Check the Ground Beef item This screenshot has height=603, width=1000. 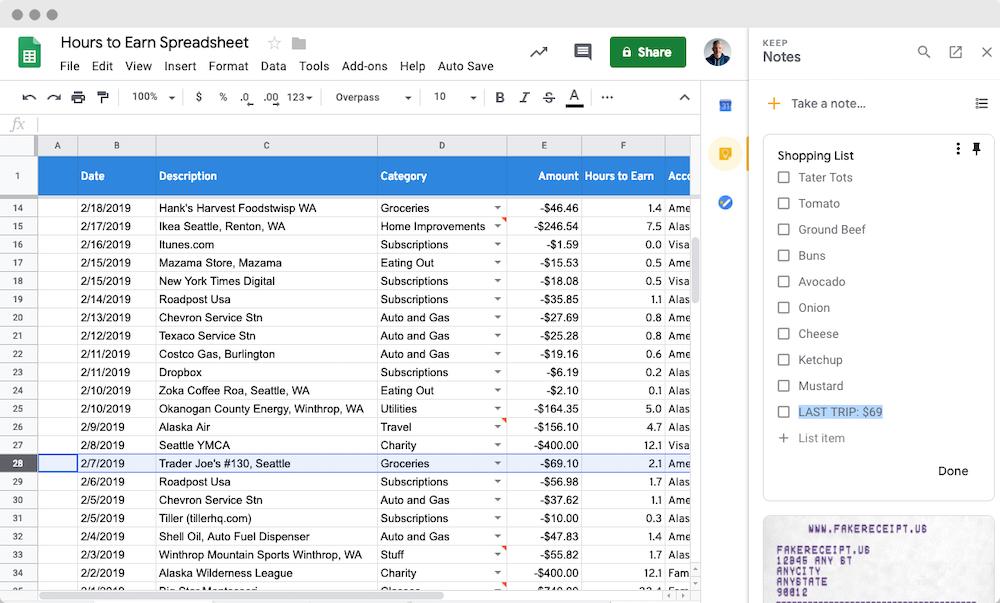[784, 229]
